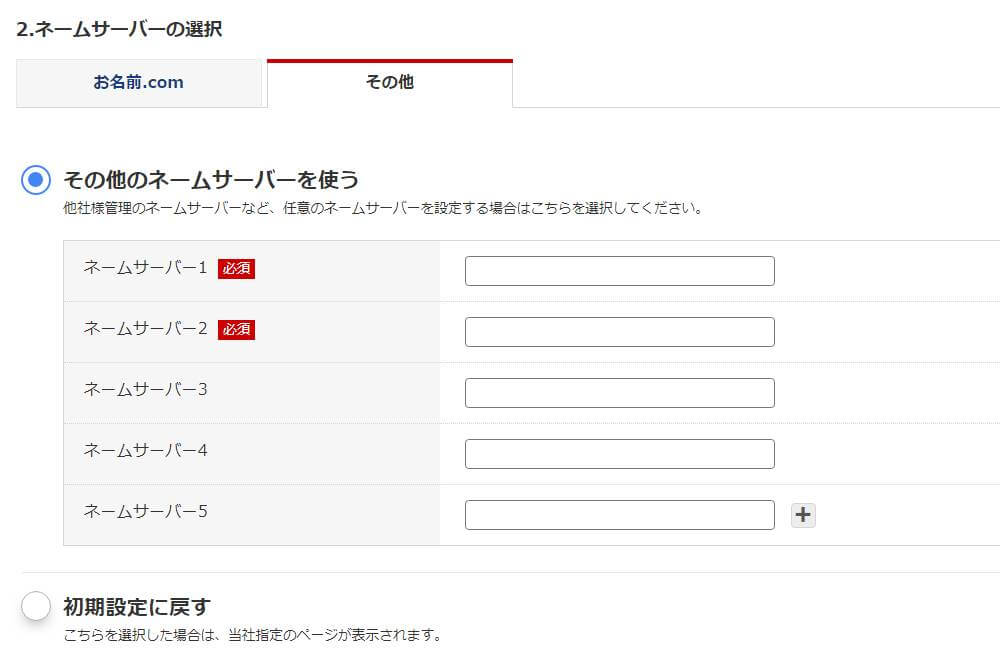
Task: Click the plus icon to add nameserver field
Action: pyautogui.click(x=803, y=515)
